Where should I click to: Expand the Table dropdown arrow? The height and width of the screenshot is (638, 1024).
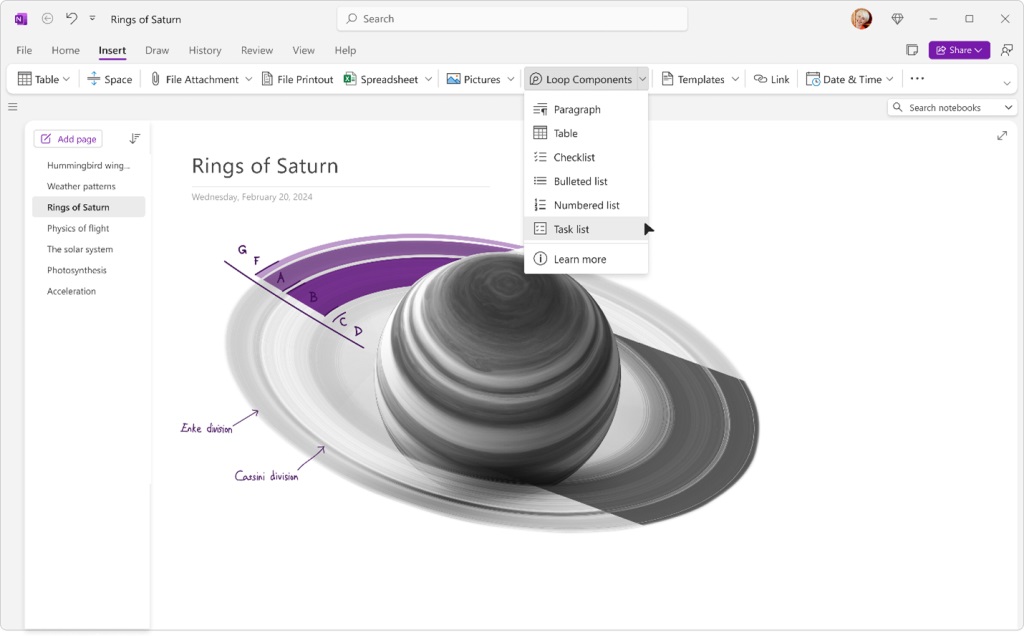click(x=67, y=79)
